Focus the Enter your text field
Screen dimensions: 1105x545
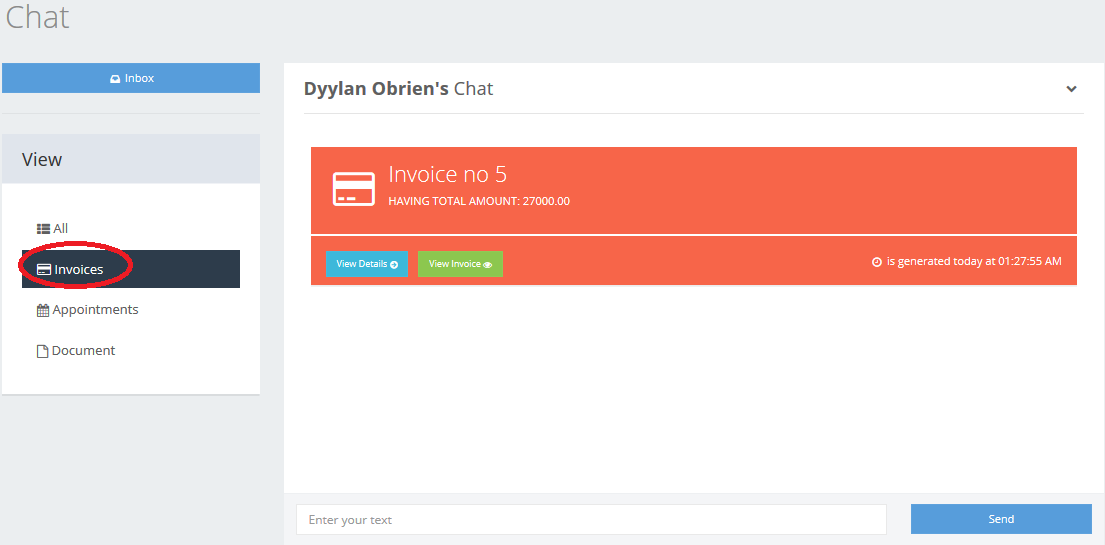591,520
